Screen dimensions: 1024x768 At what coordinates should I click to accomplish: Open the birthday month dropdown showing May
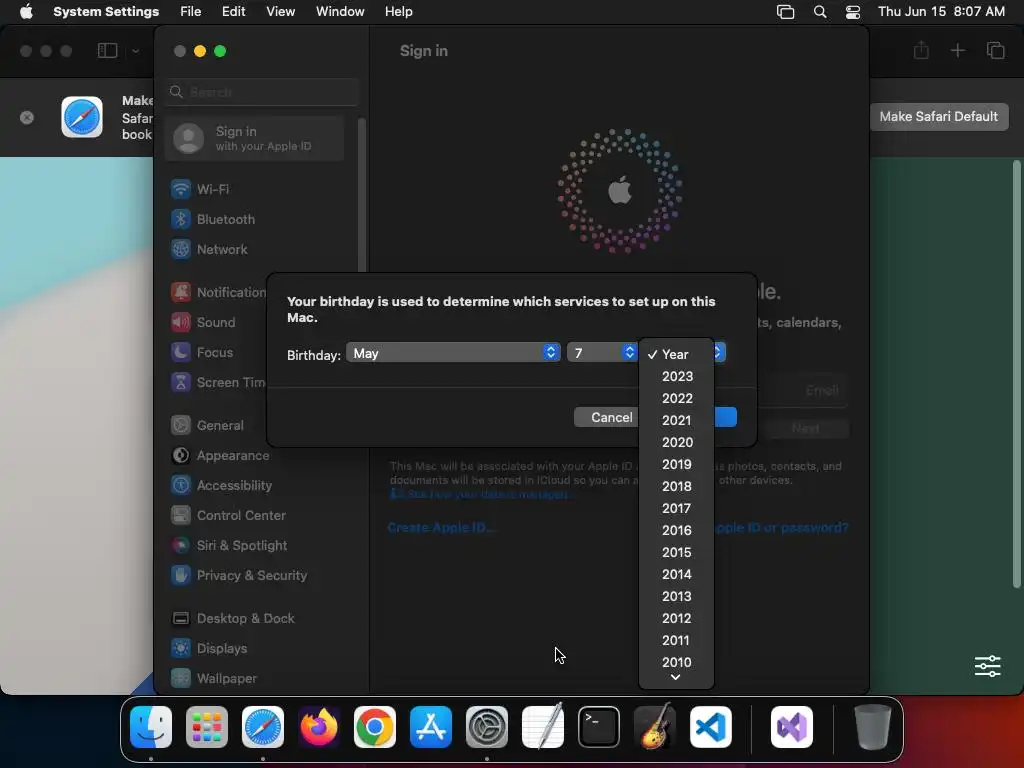click(453, 353)
